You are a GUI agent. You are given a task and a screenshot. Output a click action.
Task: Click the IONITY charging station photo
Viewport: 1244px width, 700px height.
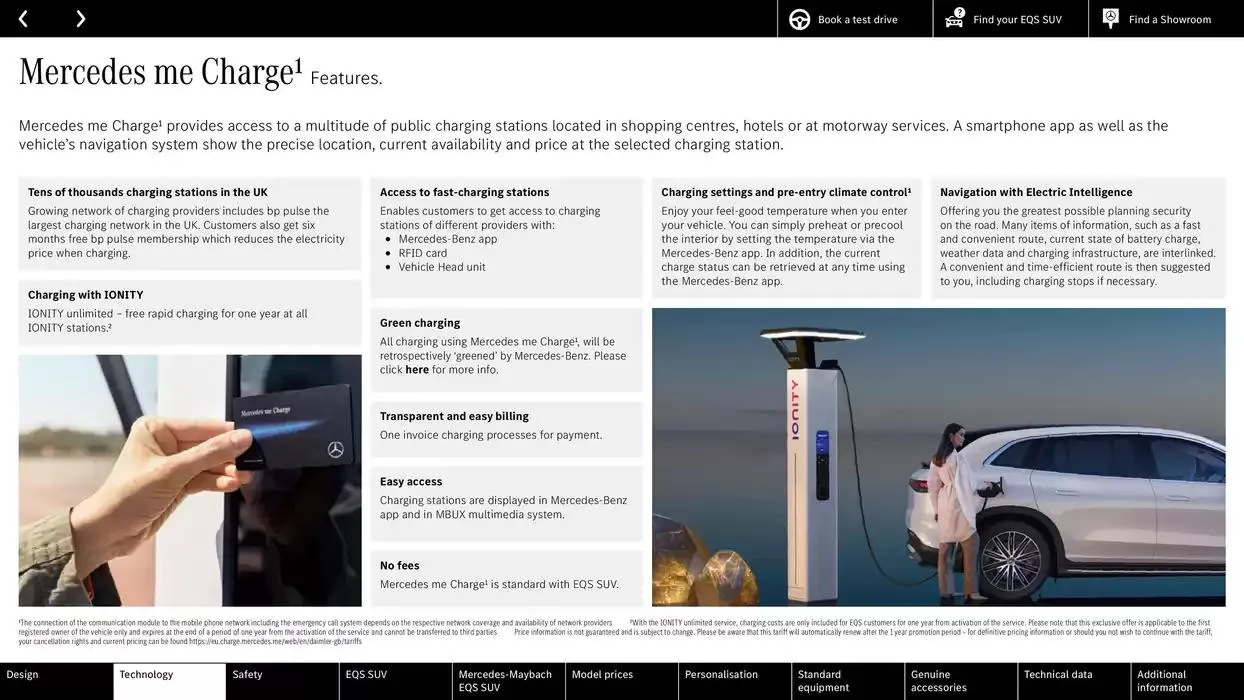pyautogui.click(x=938, y=457)
